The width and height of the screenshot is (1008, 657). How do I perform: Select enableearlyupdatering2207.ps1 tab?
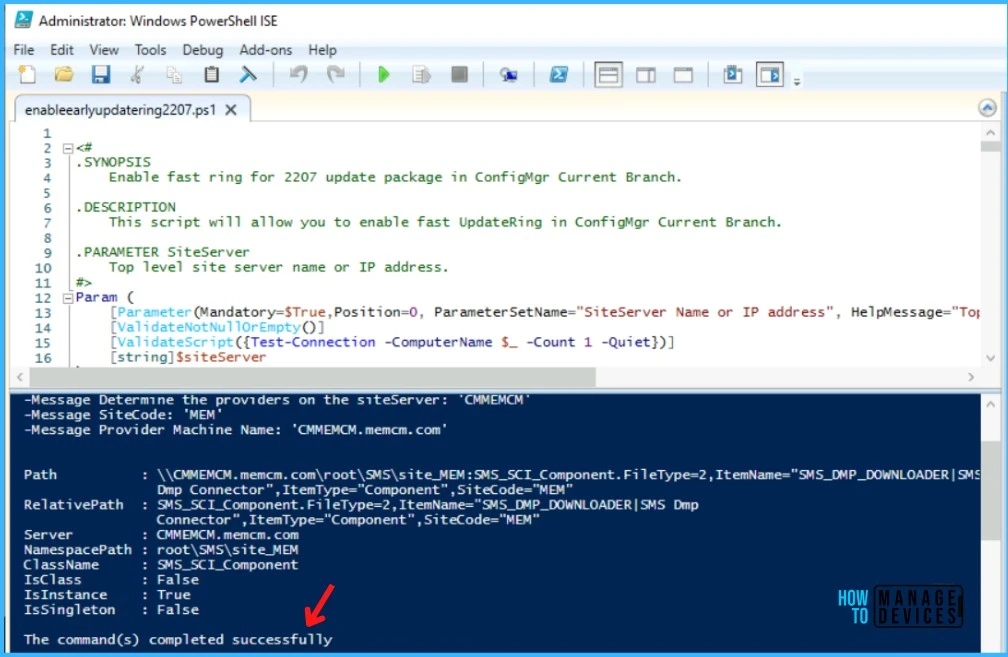tap(120, 110)
